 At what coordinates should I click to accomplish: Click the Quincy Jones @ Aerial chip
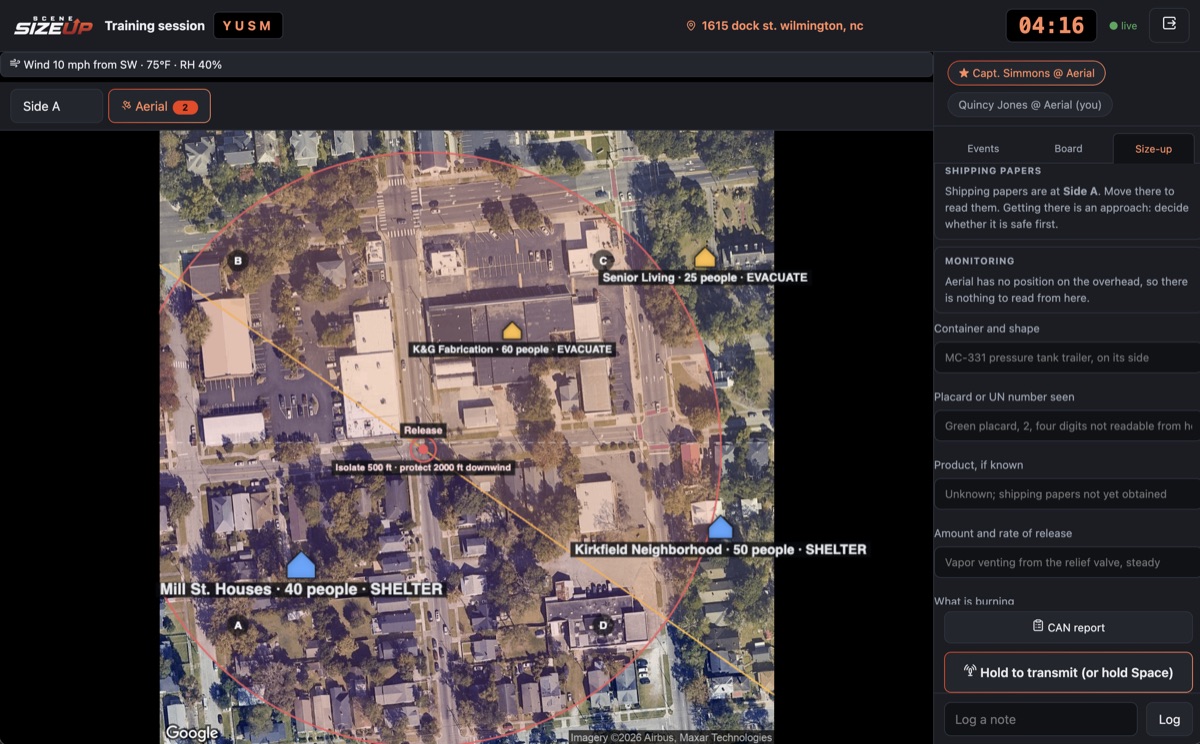coord(1029,104)
